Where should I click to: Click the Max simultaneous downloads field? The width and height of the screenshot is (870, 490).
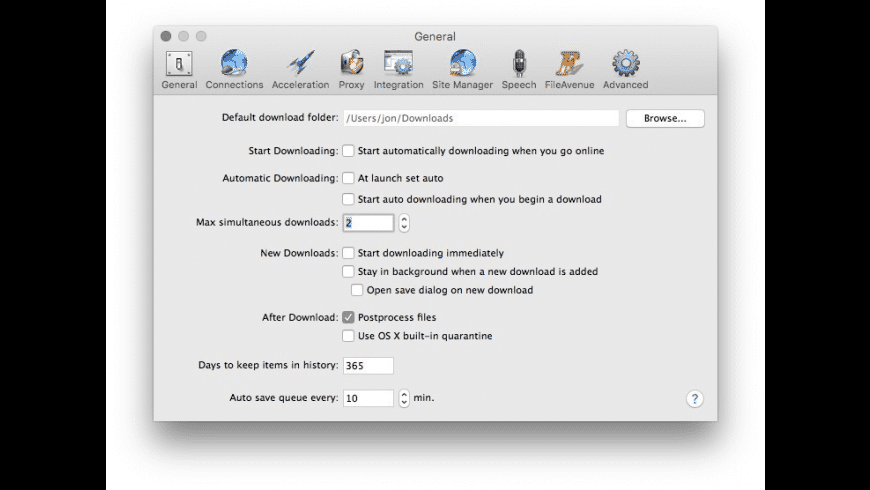click(368, 223)
